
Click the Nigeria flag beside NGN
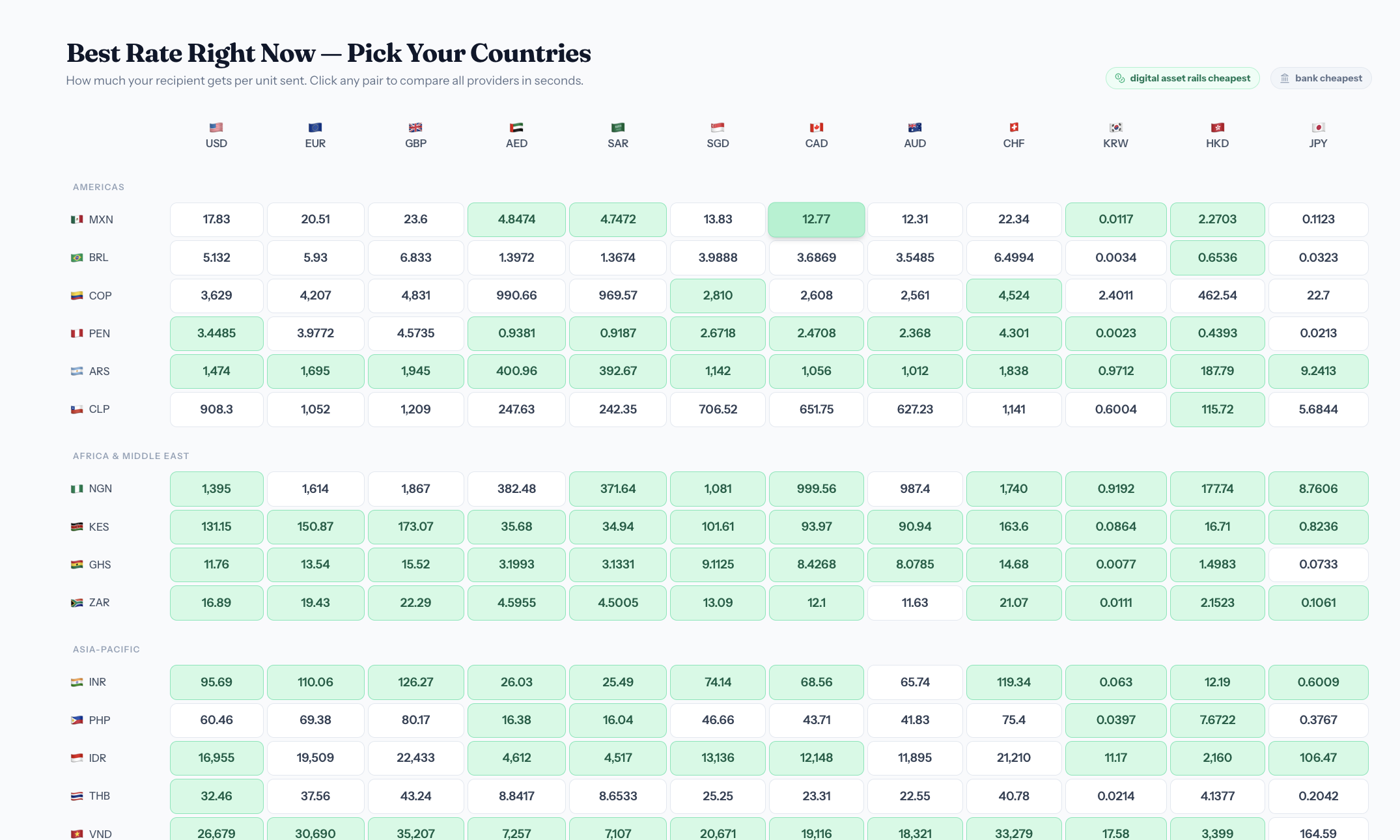click(77, 489)
